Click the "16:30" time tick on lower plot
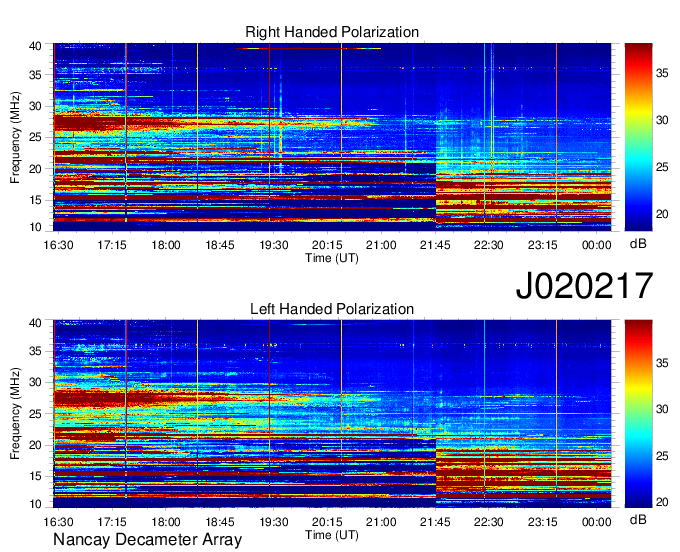Image resolution: width=680 pixels, height=552 pixels. 59,522
